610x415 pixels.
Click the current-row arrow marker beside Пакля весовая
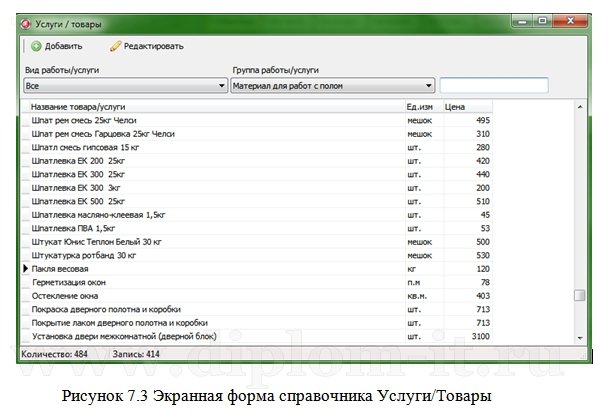(x=26, y=268)
